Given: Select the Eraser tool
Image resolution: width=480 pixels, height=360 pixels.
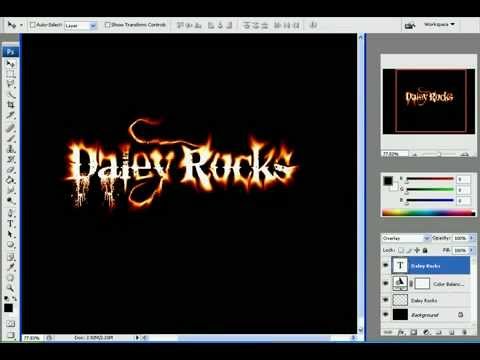Looking at the screenshot, I should coord(11,170).
